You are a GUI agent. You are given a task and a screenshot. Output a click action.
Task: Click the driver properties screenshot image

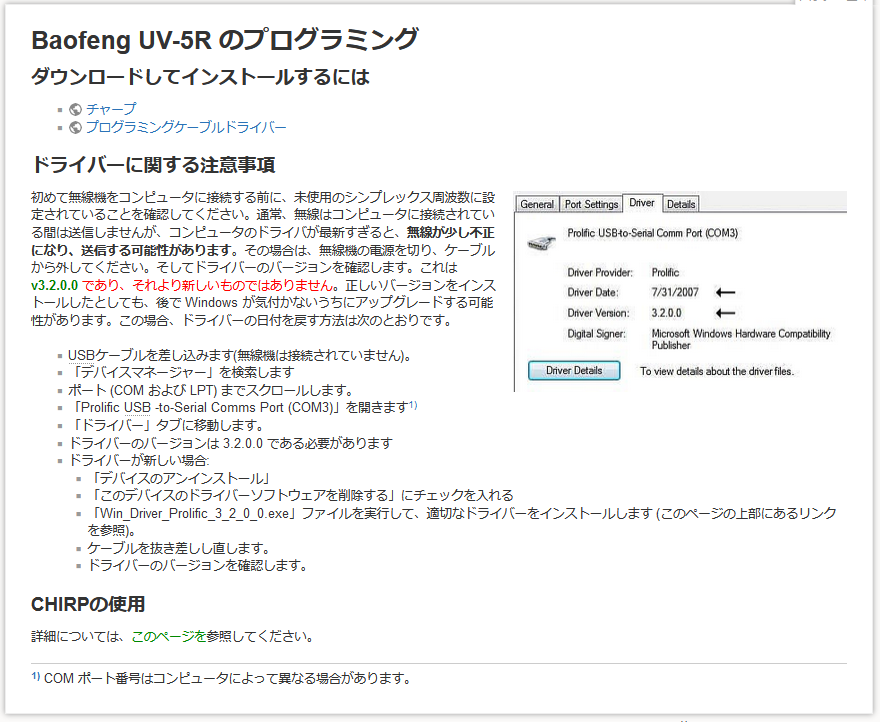[x=680, y=291]
